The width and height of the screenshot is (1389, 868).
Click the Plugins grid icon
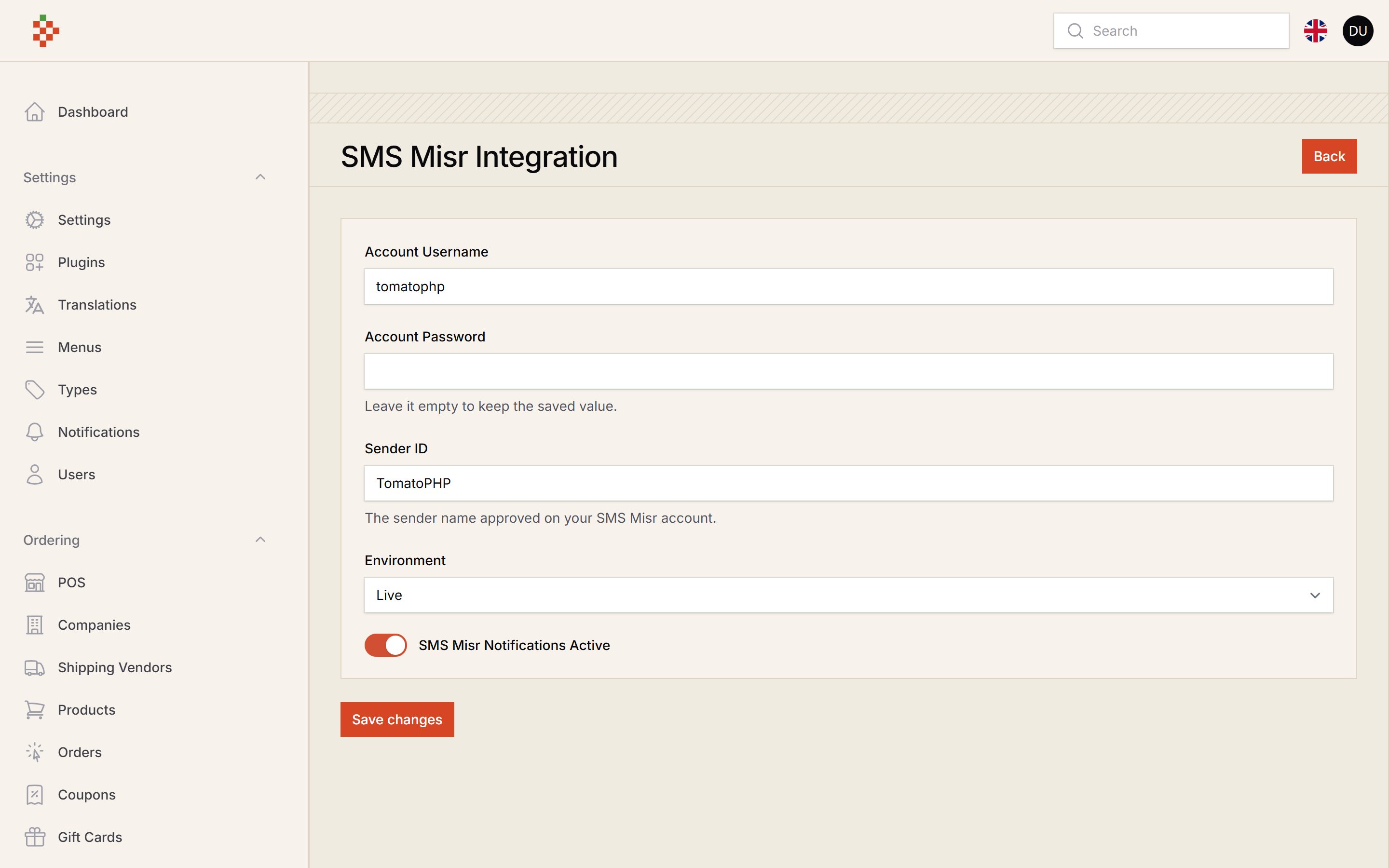click(34, 262)
